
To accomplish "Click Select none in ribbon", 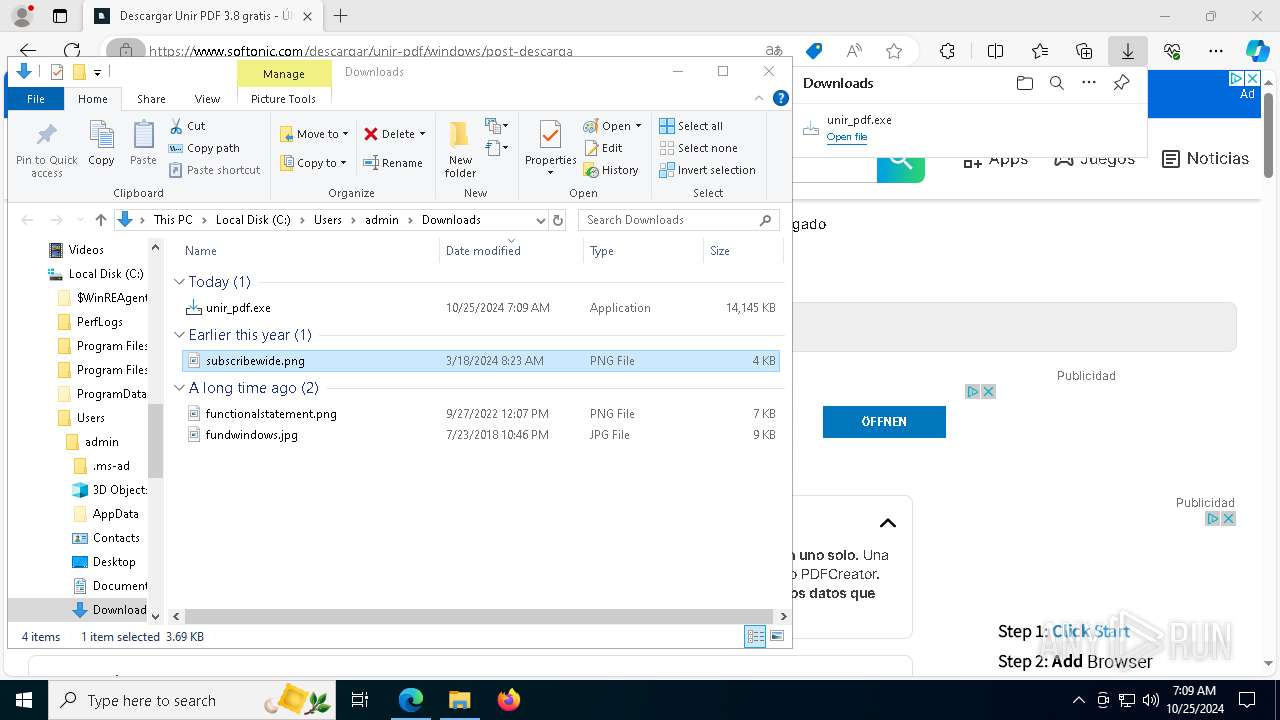I will (698, 148).
